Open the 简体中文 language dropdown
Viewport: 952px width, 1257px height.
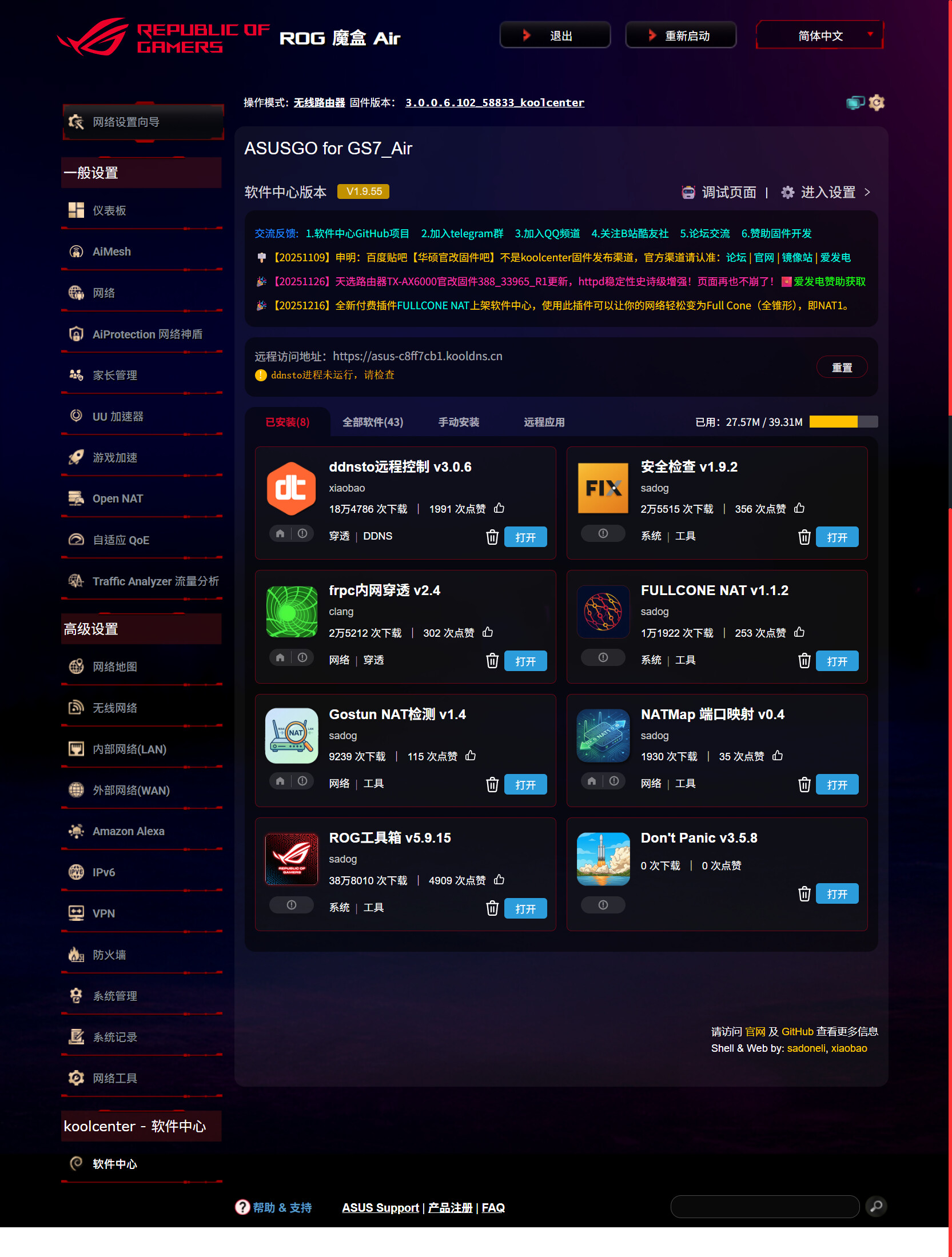pyautogui.click(x=820, y=35)
